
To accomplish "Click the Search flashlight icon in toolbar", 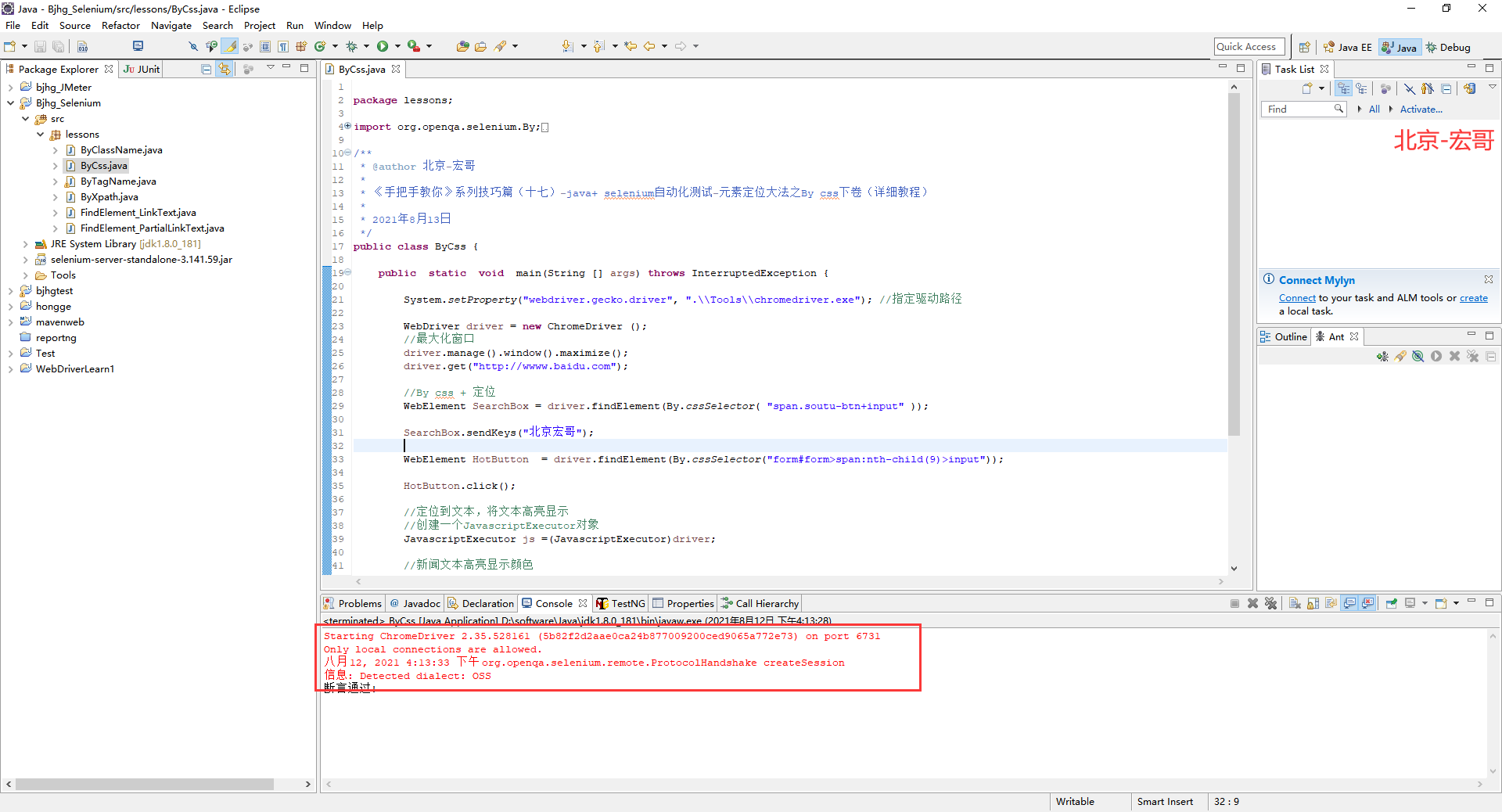I will coord(501,47).
